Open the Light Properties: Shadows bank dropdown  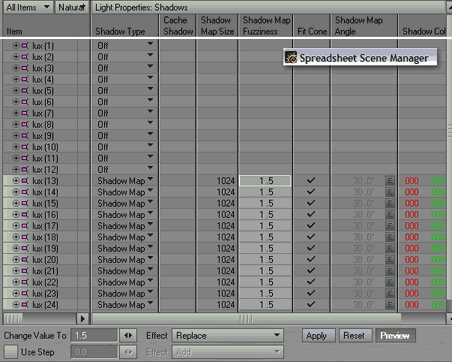tap(269, 7)
